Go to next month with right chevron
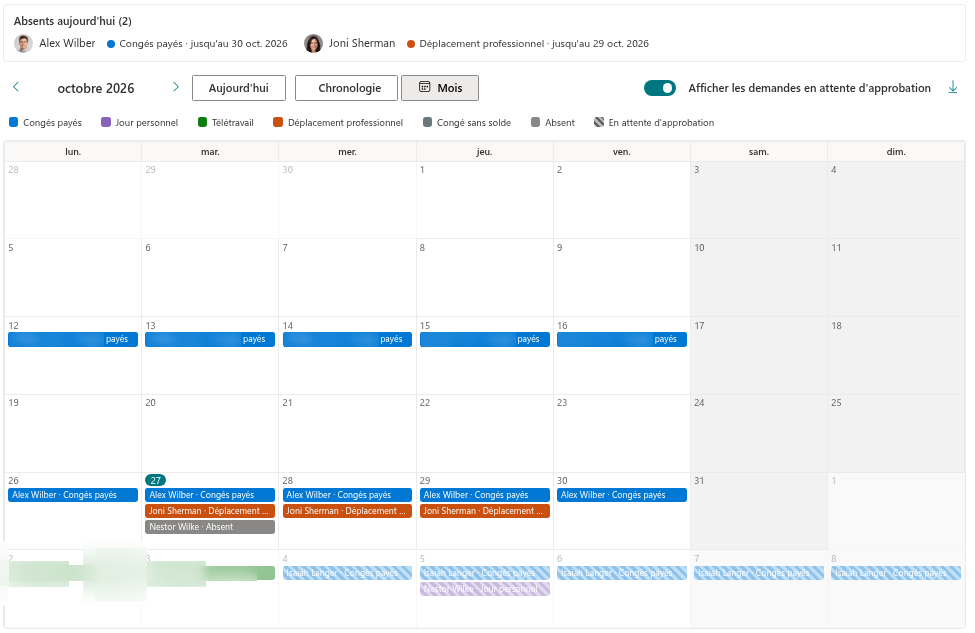This screenshot has width=975, height=633. pos(176,87)
